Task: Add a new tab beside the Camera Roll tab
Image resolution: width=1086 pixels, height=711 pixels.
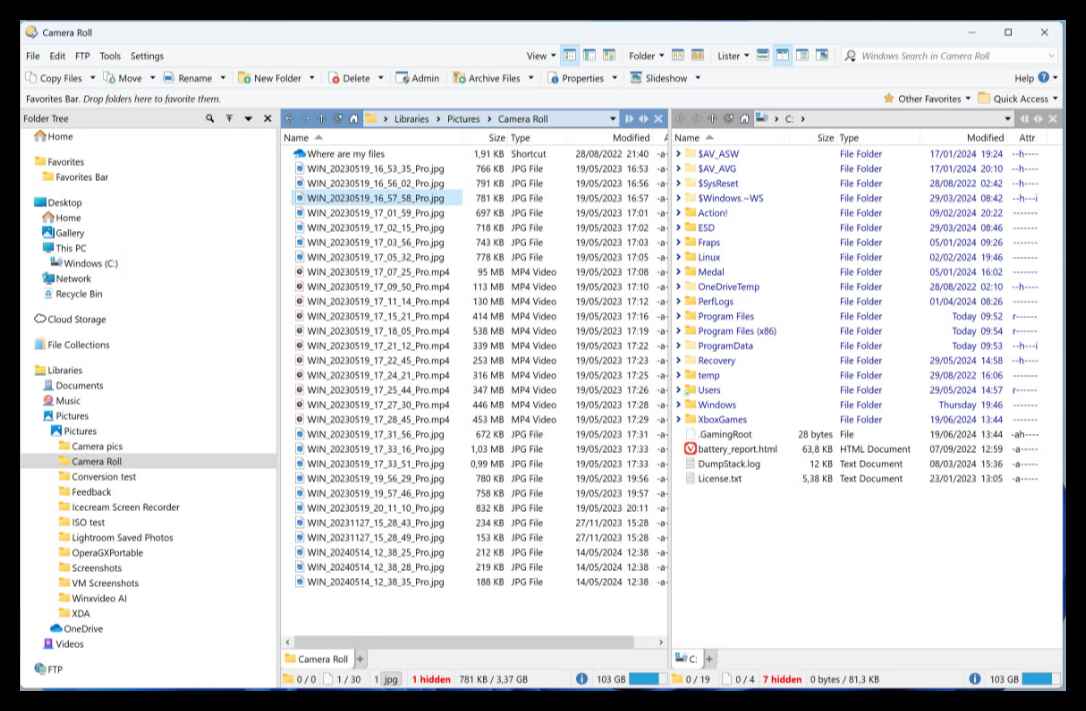Action: [361, 659]
